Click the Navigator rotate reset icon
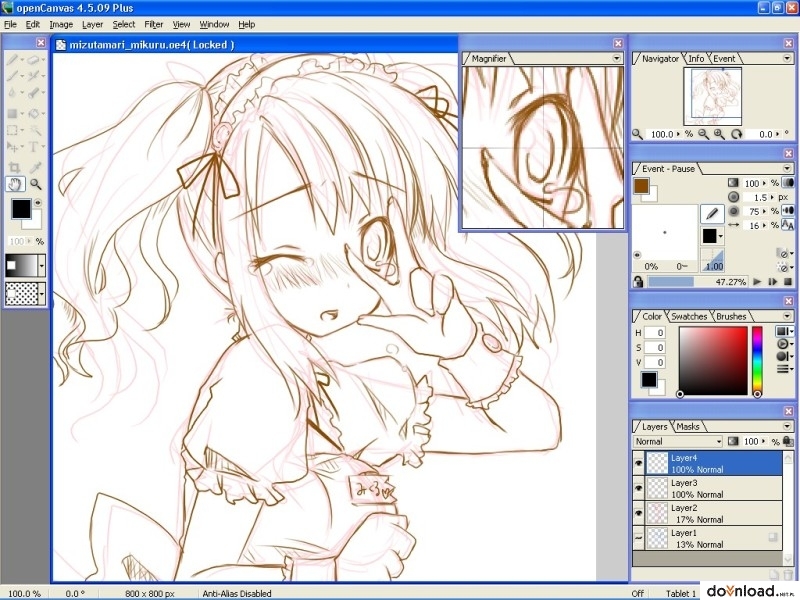The width and height of the screenshot is (800, 600). tap(736, 134)
